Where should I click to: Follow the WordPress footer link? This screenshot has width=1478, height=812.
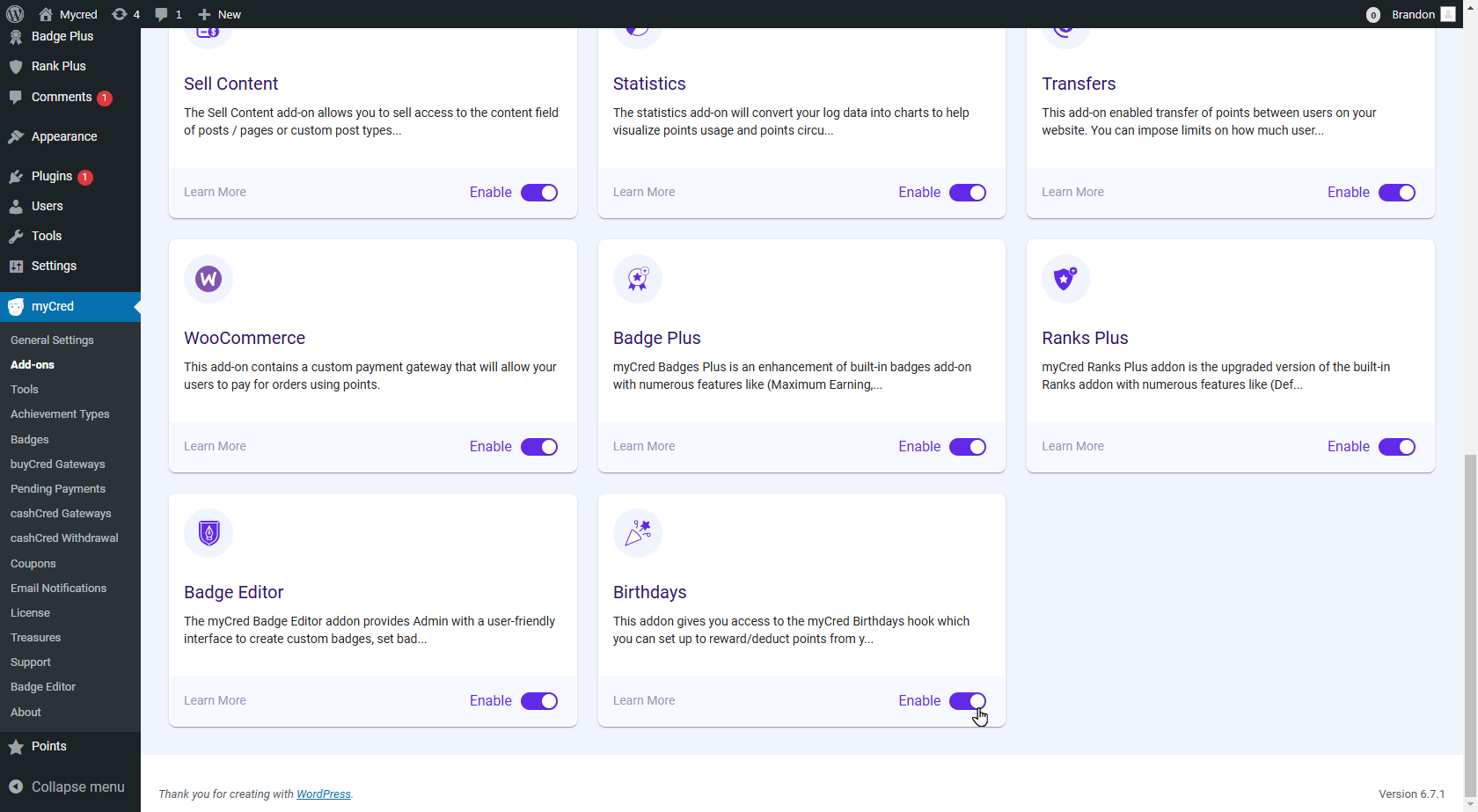pyautogui.click(x=323, y=794)
